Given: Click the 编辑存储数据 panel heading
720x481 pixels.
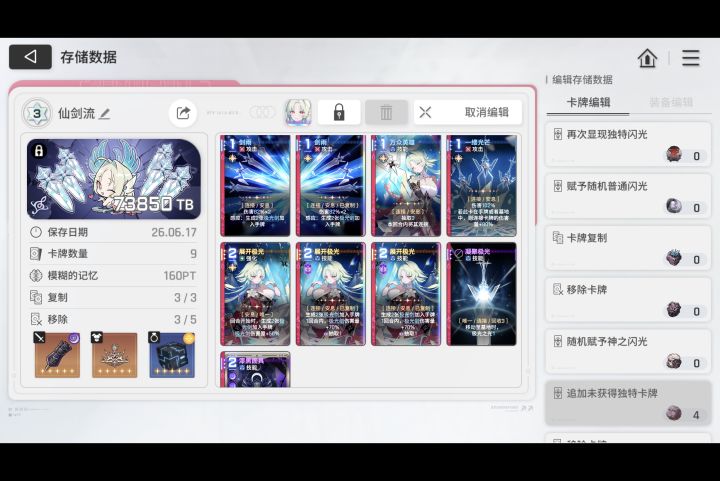Looking at the screenshot, I should tap(582, 80).
